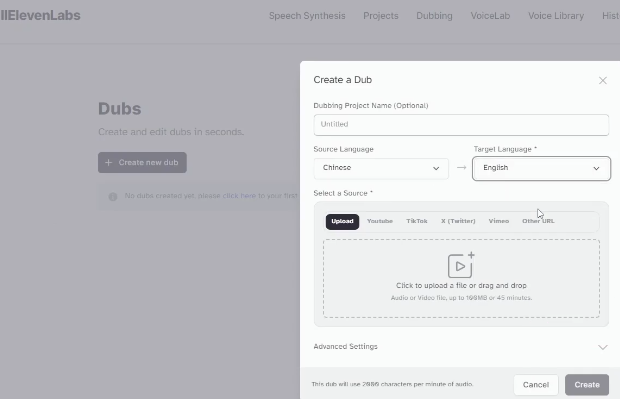
Task: Switch to the X (Twitter) source tab
Action: (x=458, y=221)
